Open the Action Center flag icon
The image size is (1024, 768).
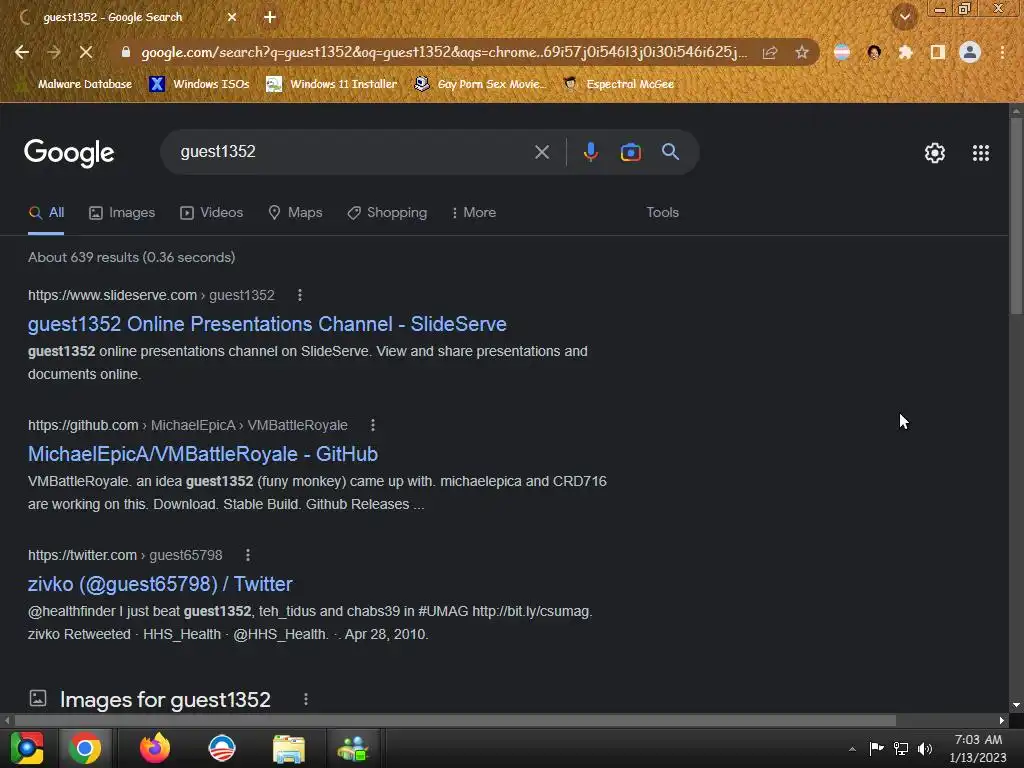(876, 748)
